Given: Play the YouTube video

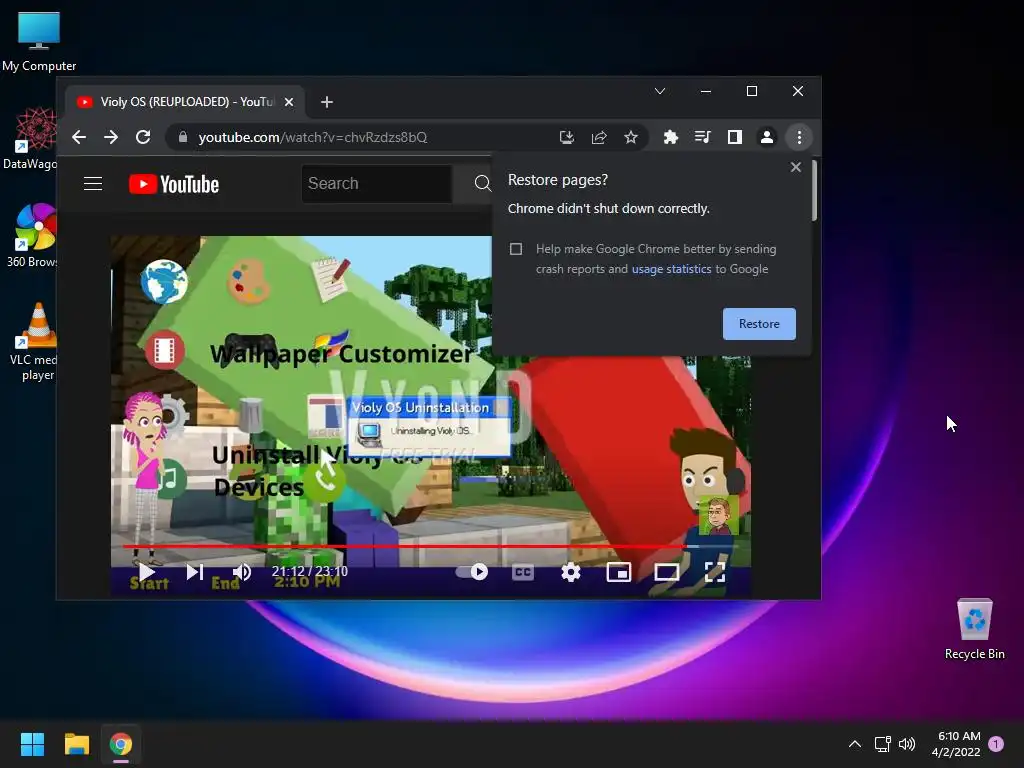Looking at the screenshot, I should pos(146,572).
